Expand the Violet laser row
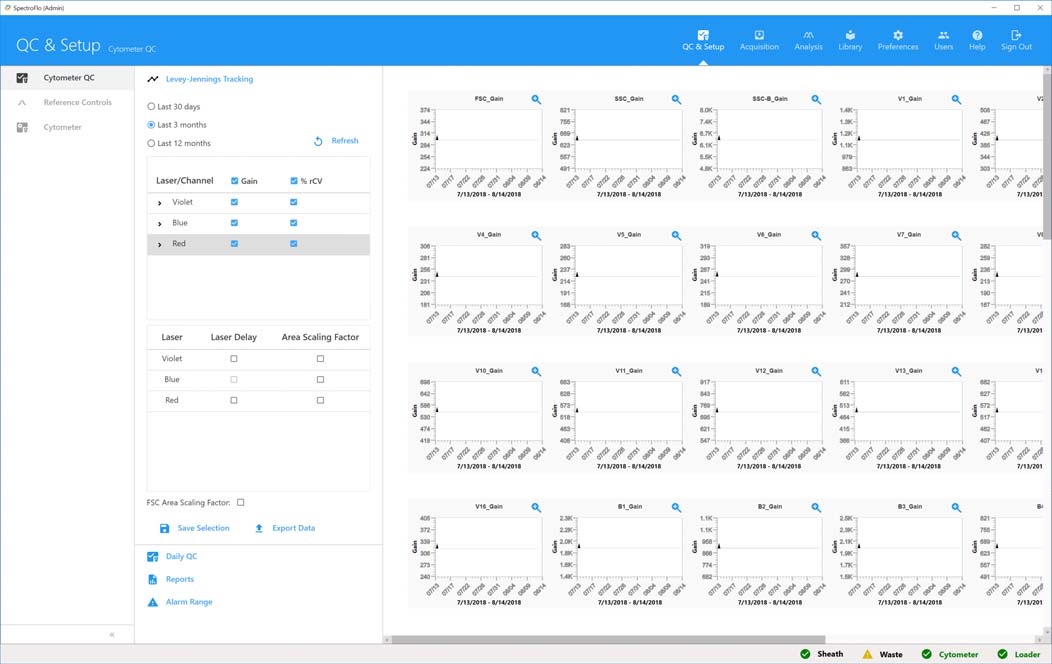Screen dimensions: 1052x664 pyautogui.click(x=160, y=203)
